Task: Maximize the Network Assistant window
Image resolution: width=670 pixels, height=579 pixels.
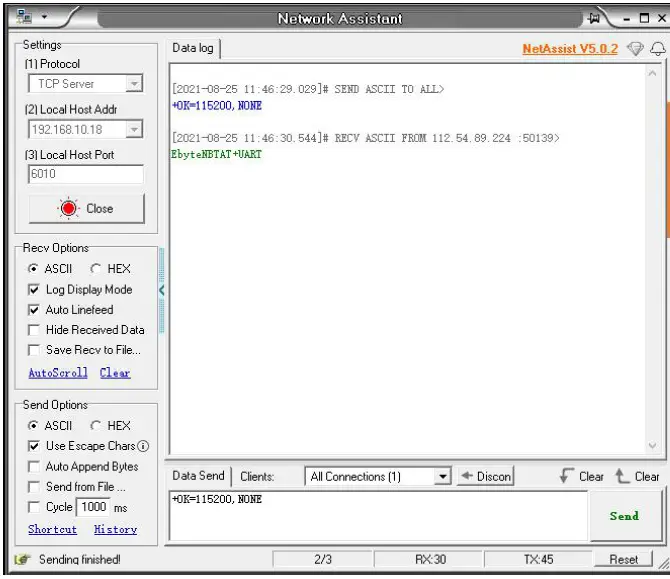Action: tap(644, 18)
